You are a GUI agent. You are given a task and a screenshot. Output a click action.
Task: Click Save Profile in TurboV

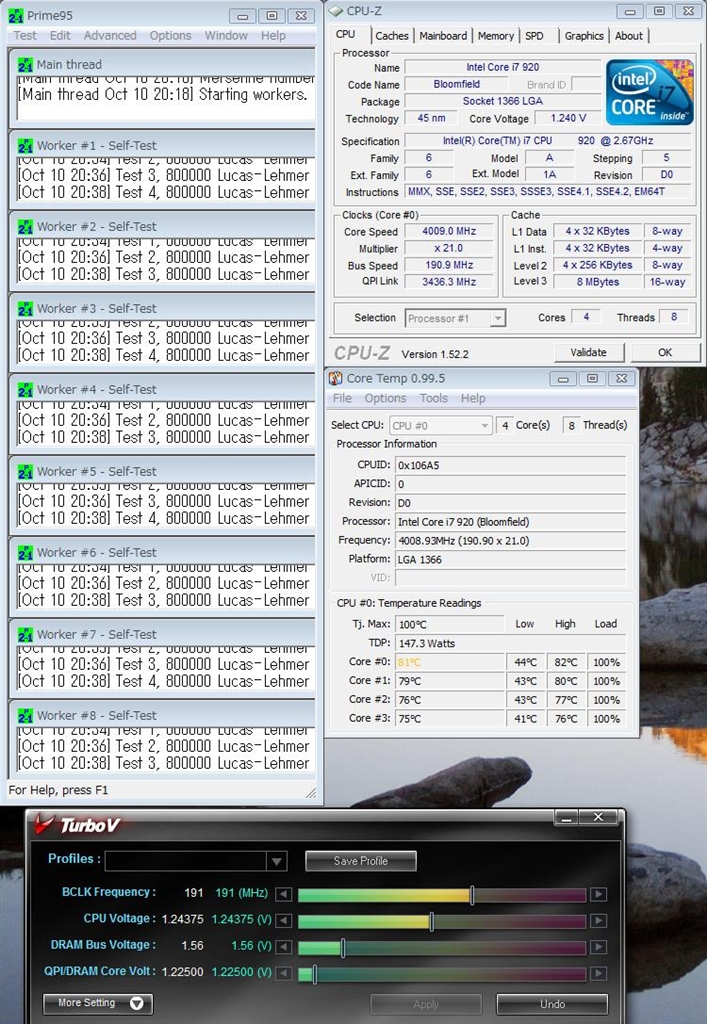pyautogui.click(x=360, y=861)
